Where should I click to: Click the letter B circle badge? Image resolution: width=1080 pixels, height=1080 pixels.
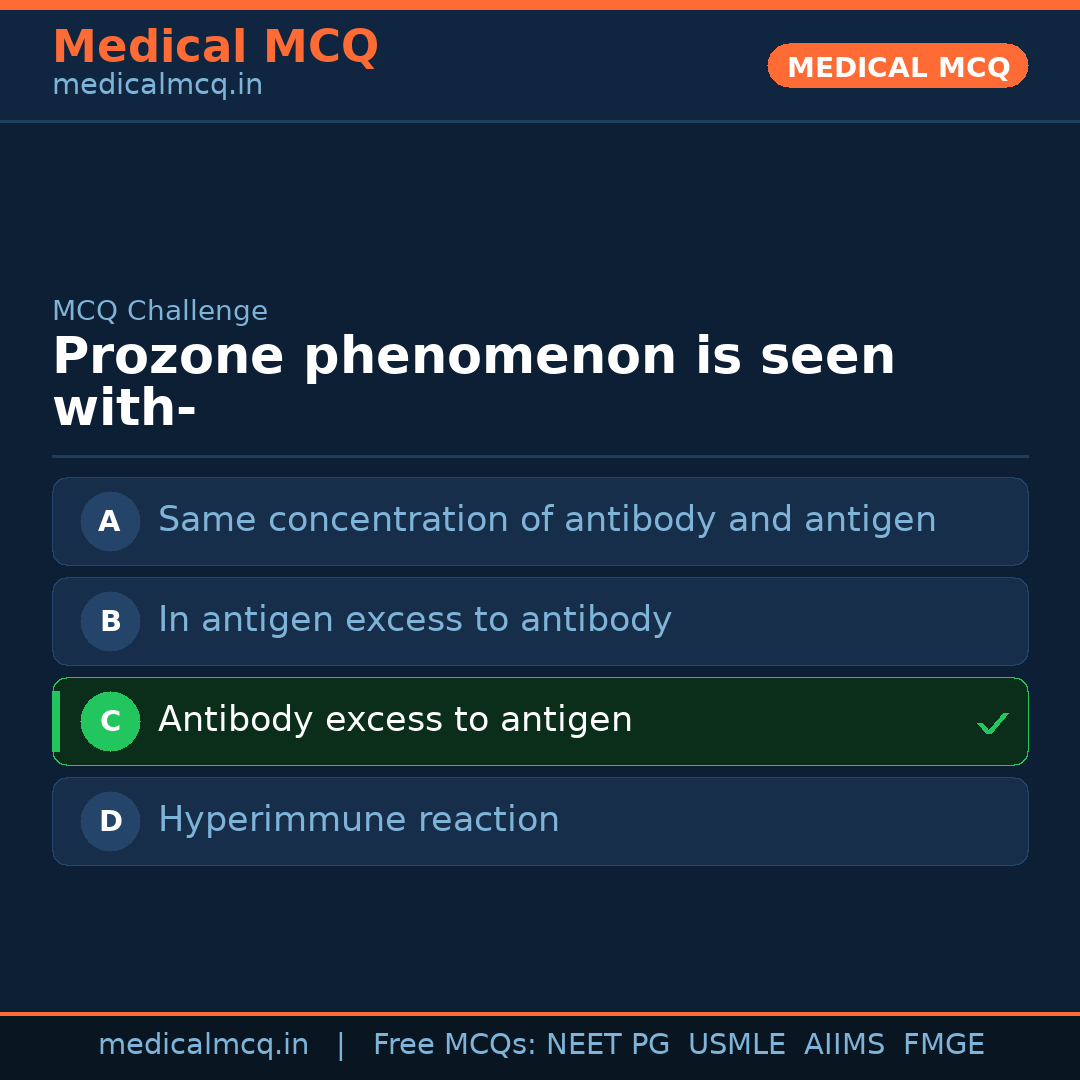click(110, 621)
